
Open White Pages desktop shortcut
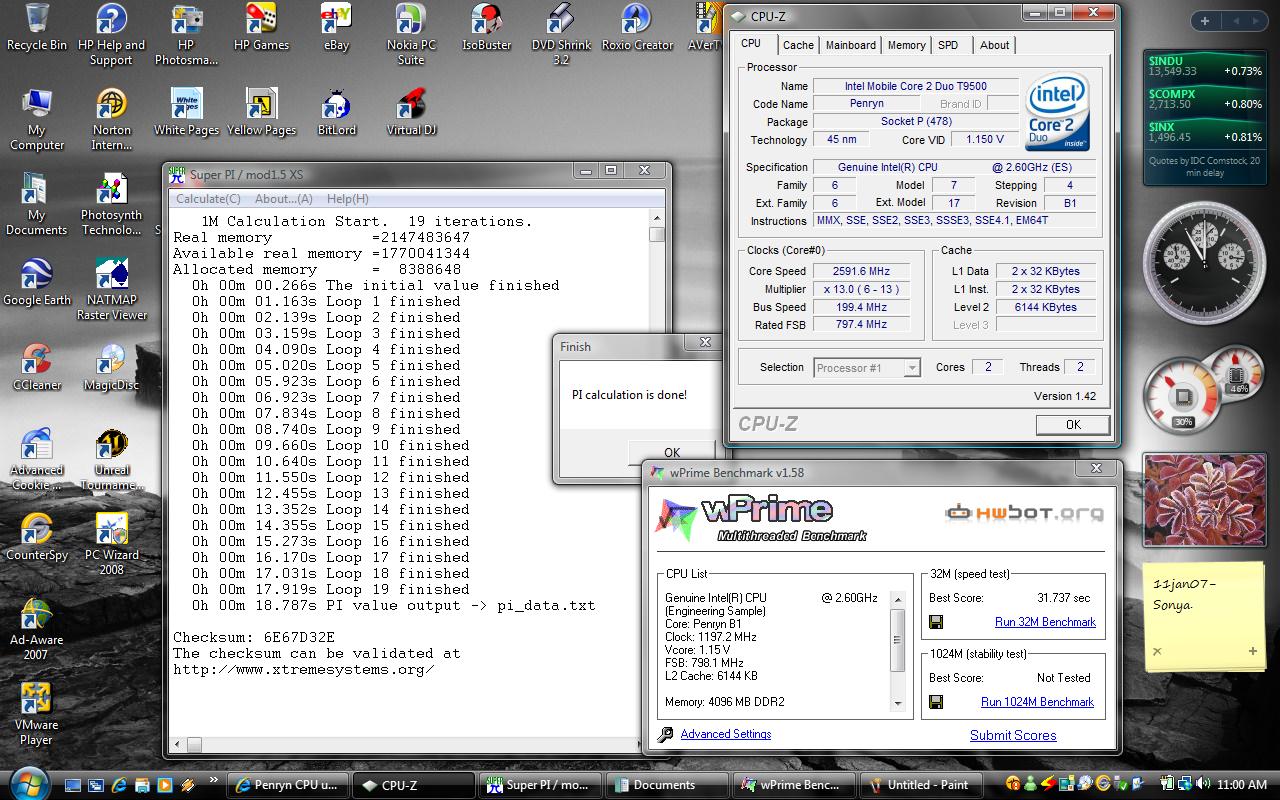click(x=186, y=112)
